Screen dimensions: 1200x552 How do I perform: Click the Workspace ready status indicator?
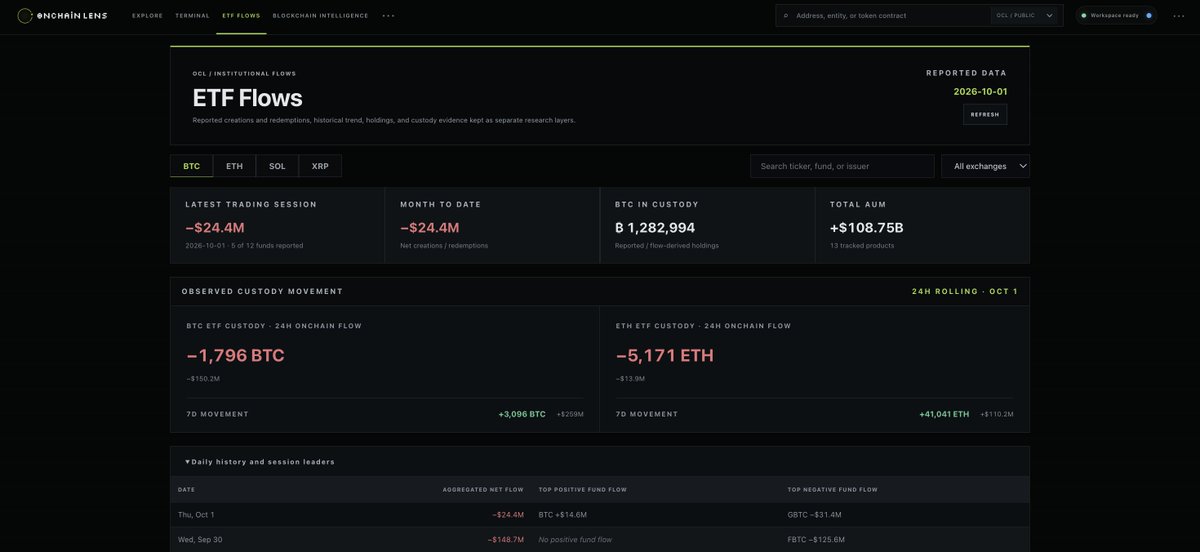[1116, 16]
